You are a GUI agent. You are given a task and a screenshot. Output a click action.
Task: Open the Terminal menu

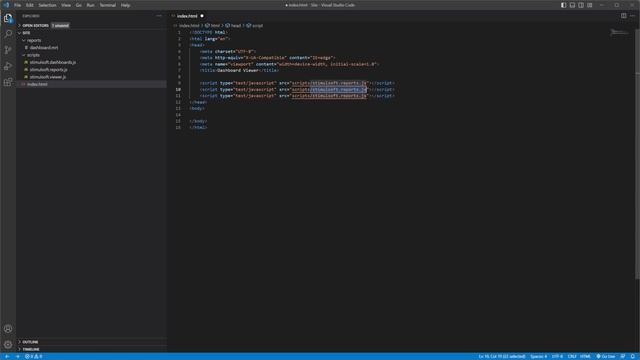click(x=108, y=5)
